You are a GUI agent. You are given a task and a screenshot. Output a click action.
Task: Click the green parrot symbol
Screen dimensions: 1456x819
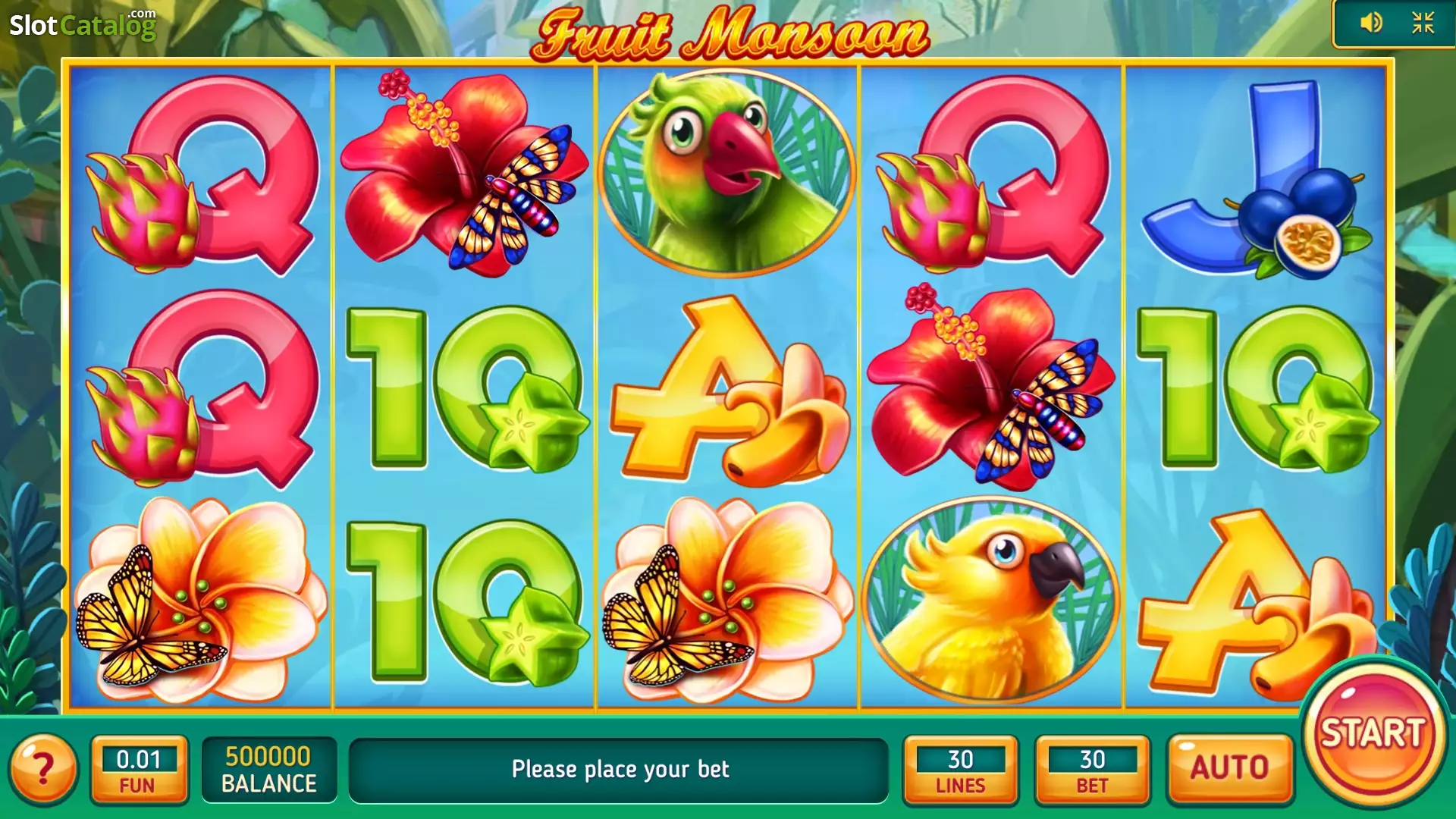(726, 173)
